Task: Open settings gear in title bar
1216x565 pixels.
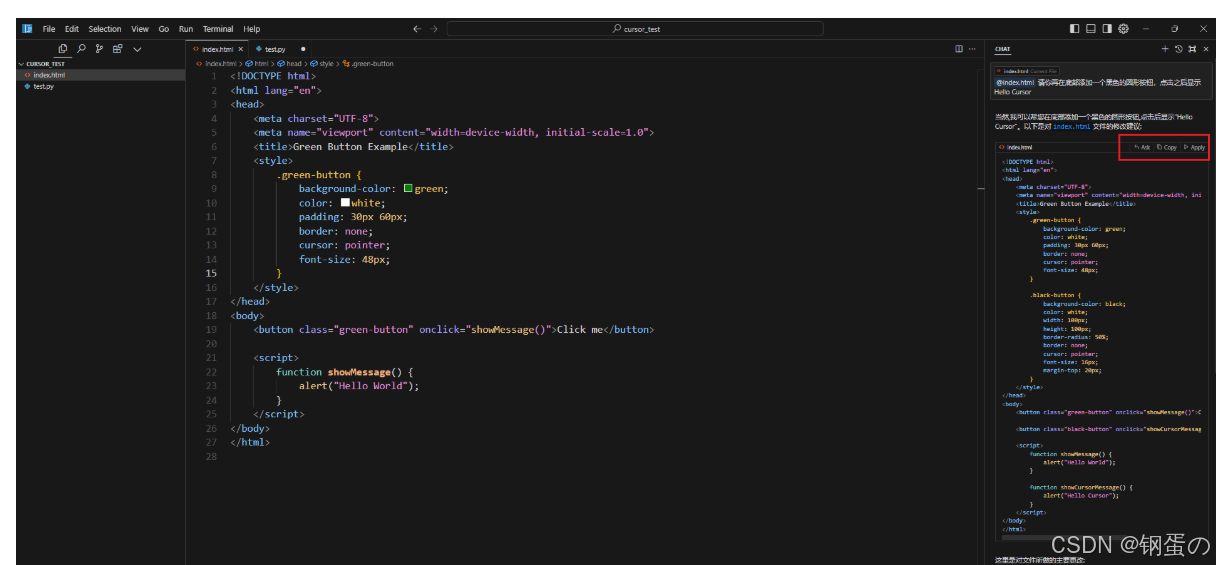Action: [1123, 29]
